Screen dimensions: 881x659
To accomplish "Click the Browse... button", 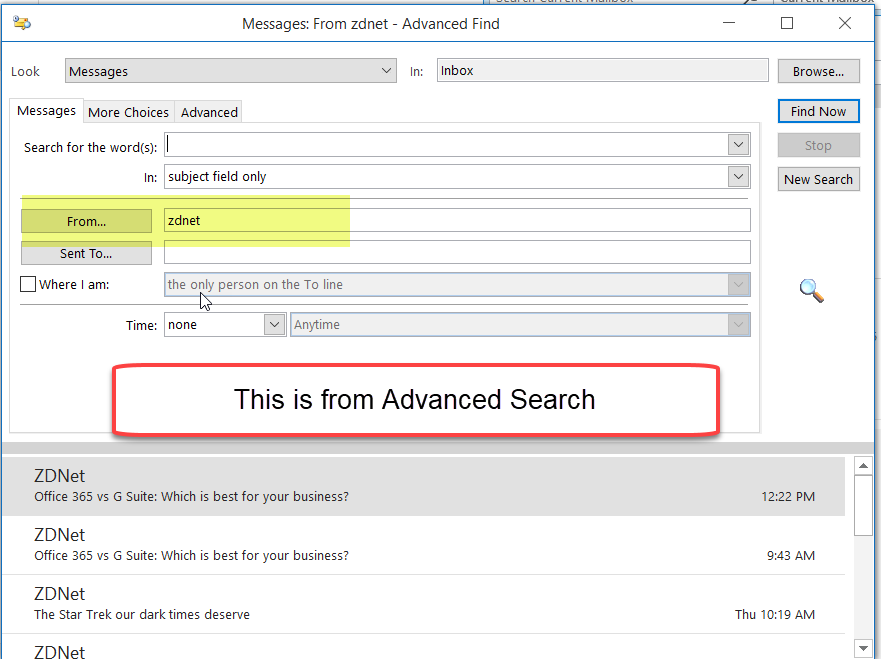I will point(818,71).
